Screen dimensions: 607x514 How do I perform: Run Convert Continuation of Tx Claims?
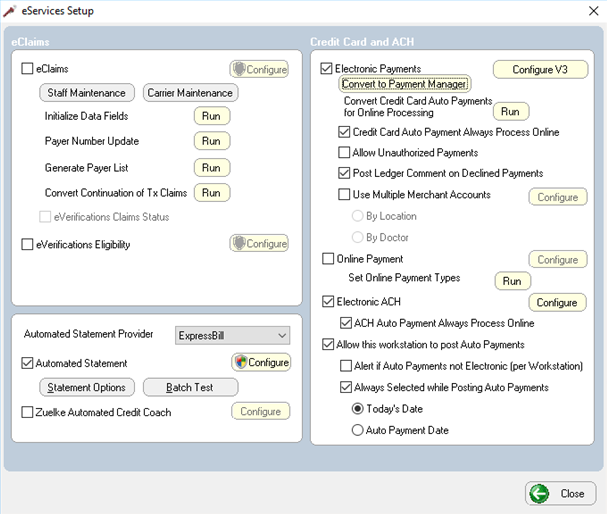212,193
